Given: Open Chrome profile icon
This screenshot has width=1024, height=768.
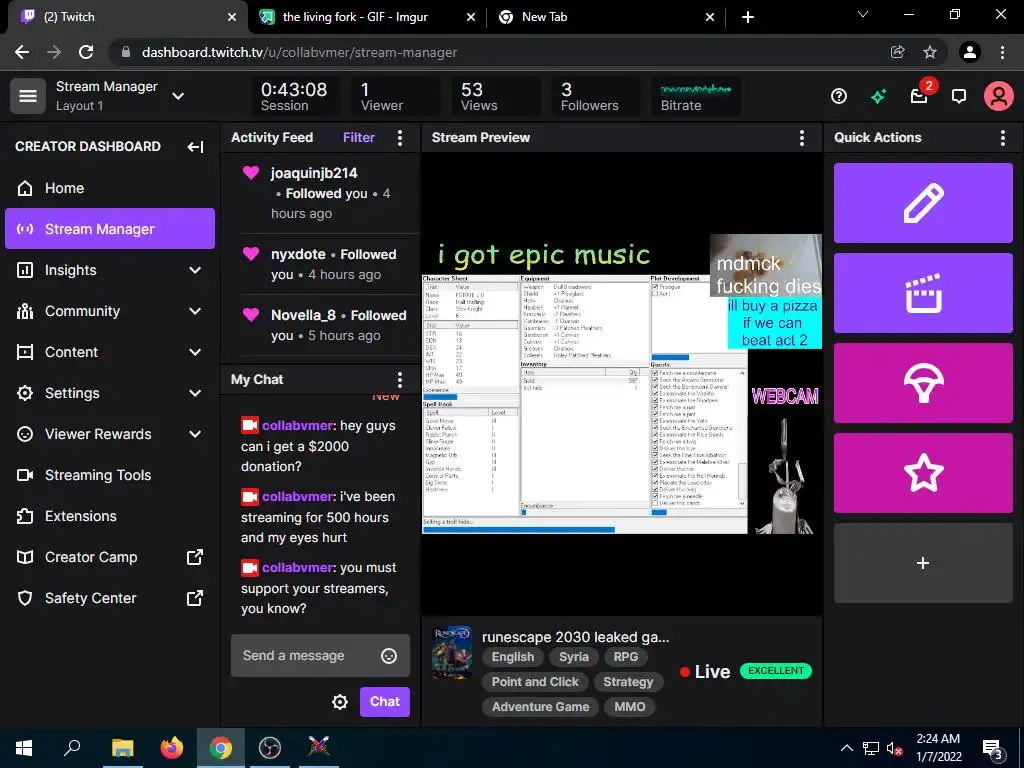Looking at the screenshot, I should click(x=970, y=52).
